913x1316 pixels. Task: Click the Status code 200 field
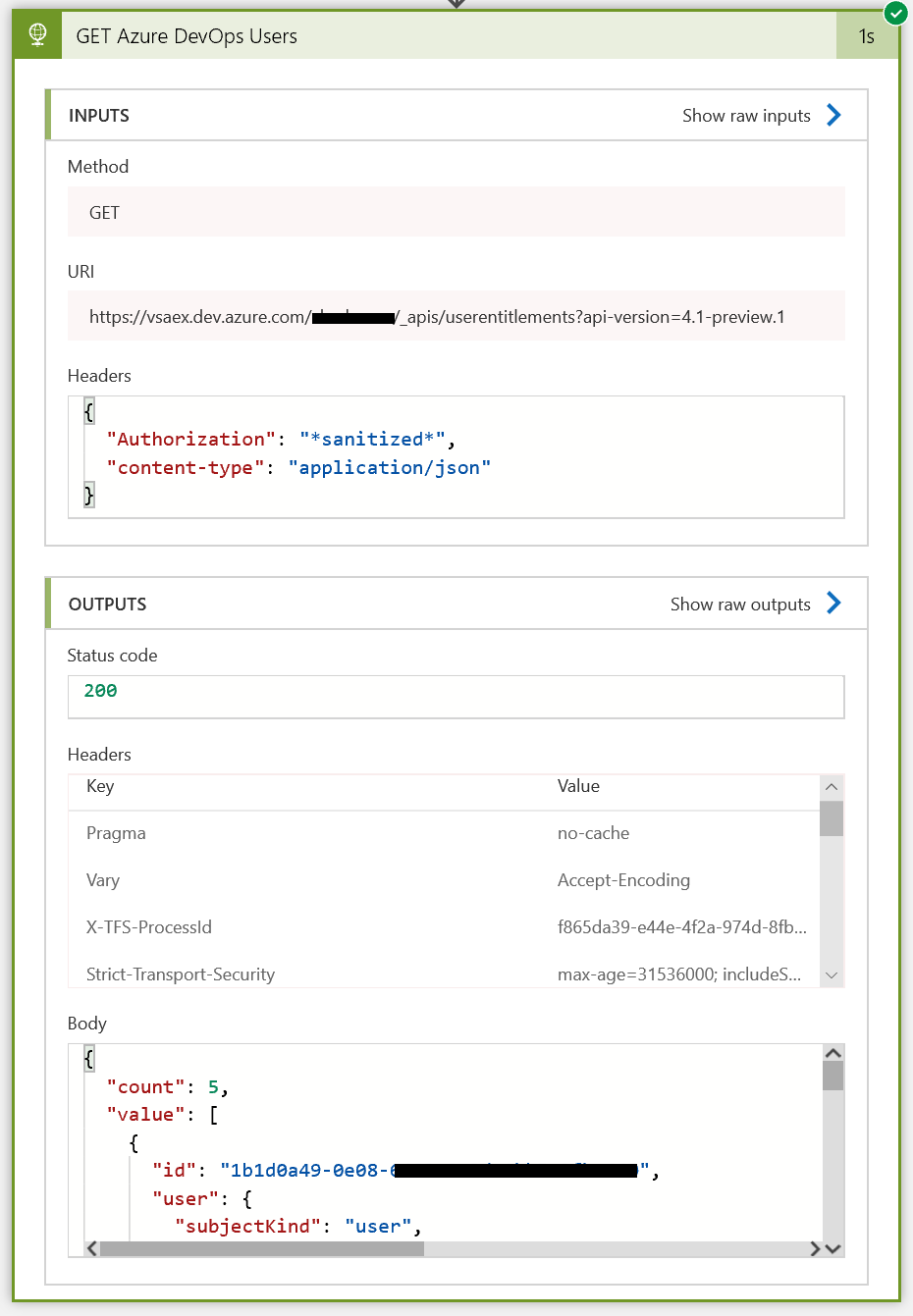click(x=456, y=696)
